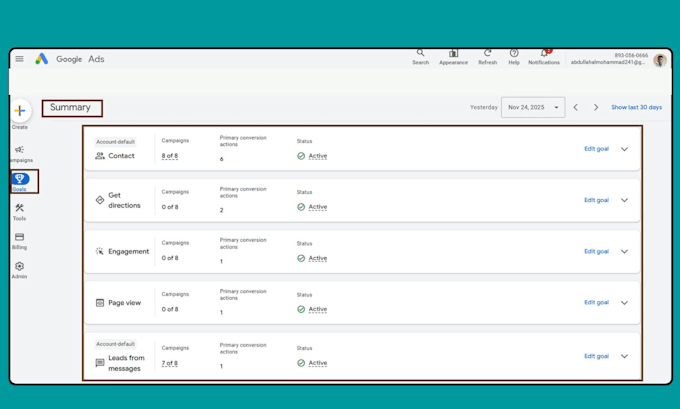Click the Refresh icon
Screen dimensions: 680x409
coord(487,53)
